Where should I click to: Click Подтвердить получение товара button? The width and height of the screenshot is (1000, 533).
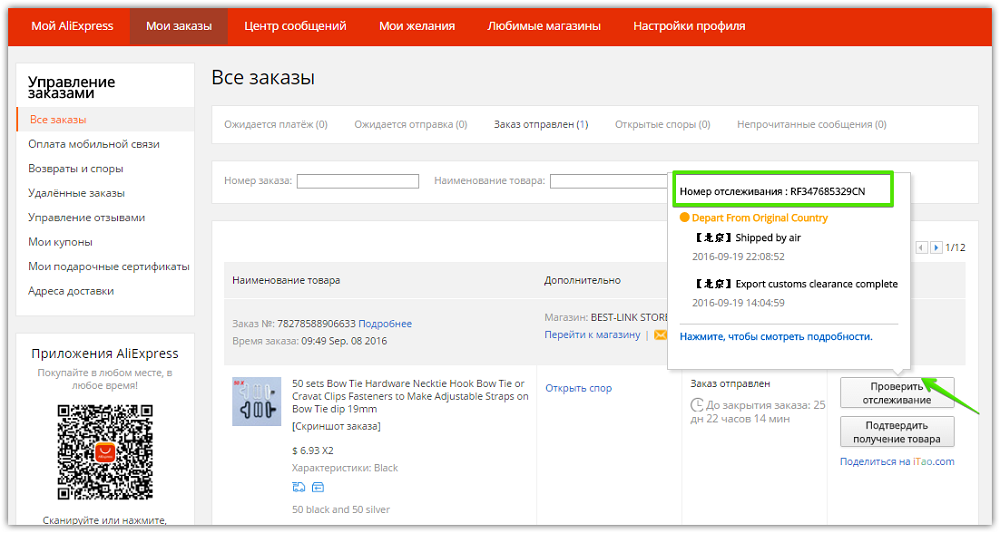[x=897, y=432]
